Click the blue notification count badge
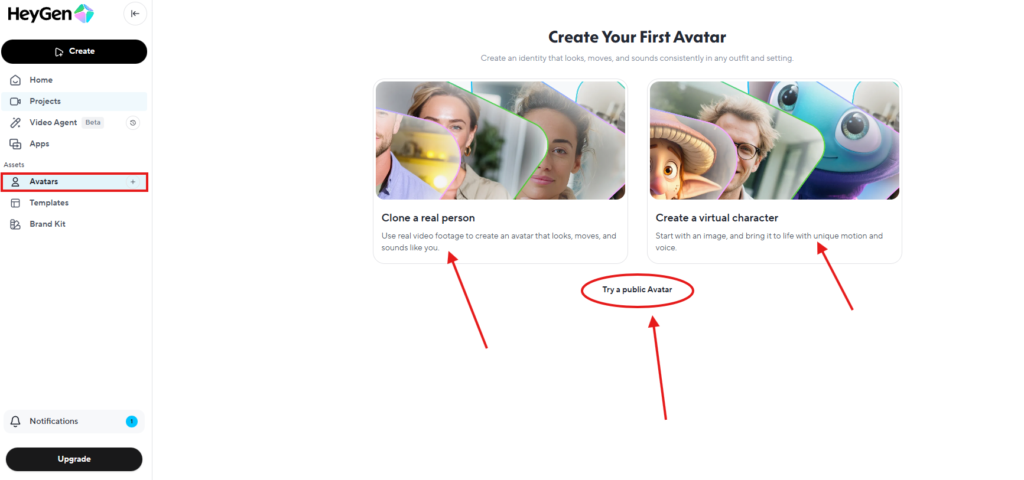Image resolution: width=1024 pixels, height=480 pixels. tap(132, 422)
